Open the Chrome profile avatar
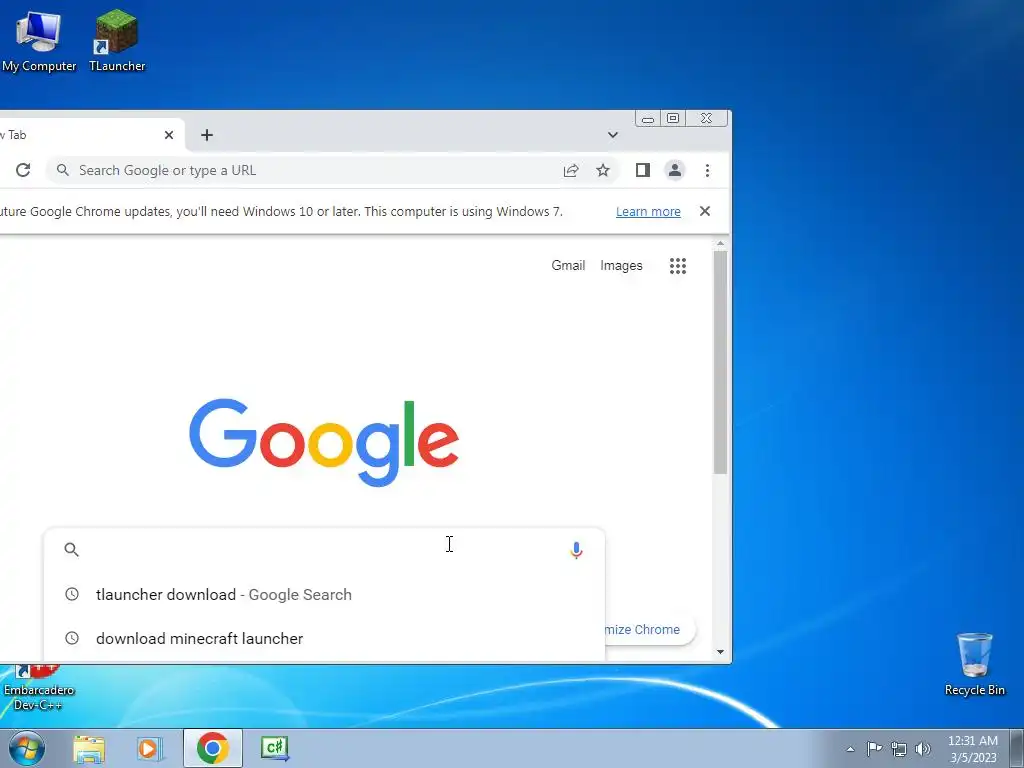This screenshot has width=1024, height=768. [675, 170]
